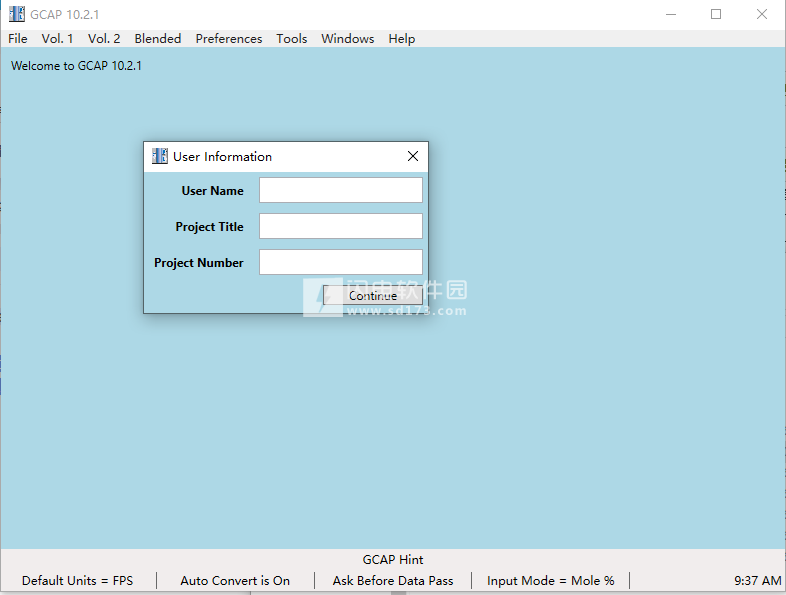Click Default Units = FPS status entry
The width and height of the screenshot is (786, 595).
coord(77,580)
